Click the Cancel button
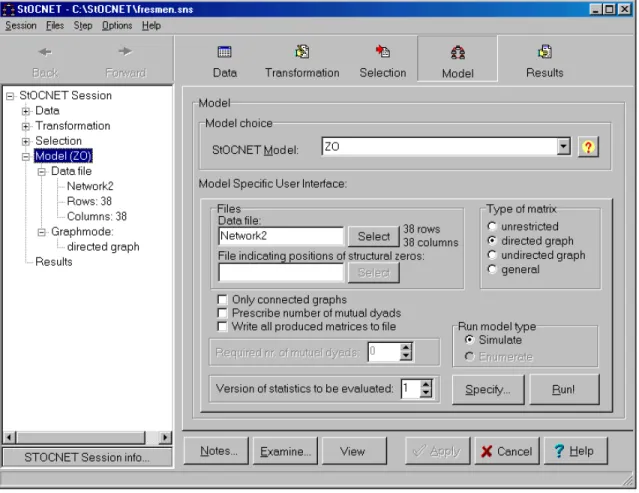 [507, 451]
